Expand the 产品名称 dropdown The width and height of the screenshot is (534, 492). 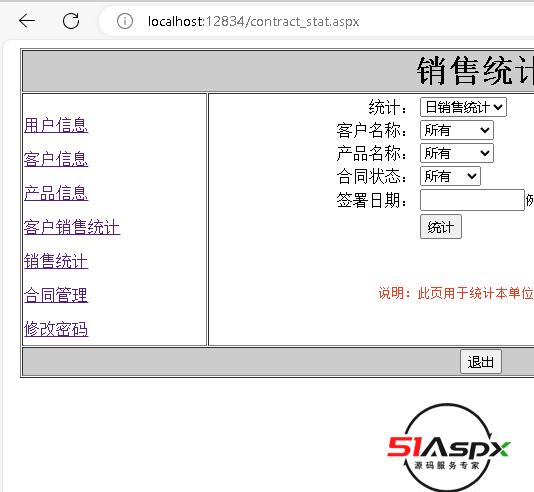[x=457, y=153]
